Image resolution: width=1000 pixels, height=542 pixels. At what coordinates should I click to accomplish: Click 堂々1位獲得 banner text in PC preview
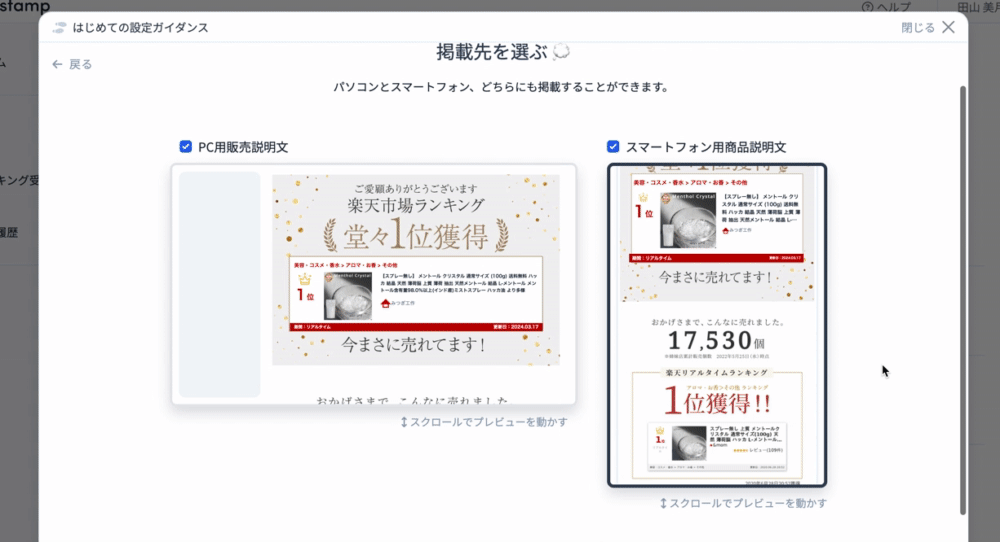(416, 236)
